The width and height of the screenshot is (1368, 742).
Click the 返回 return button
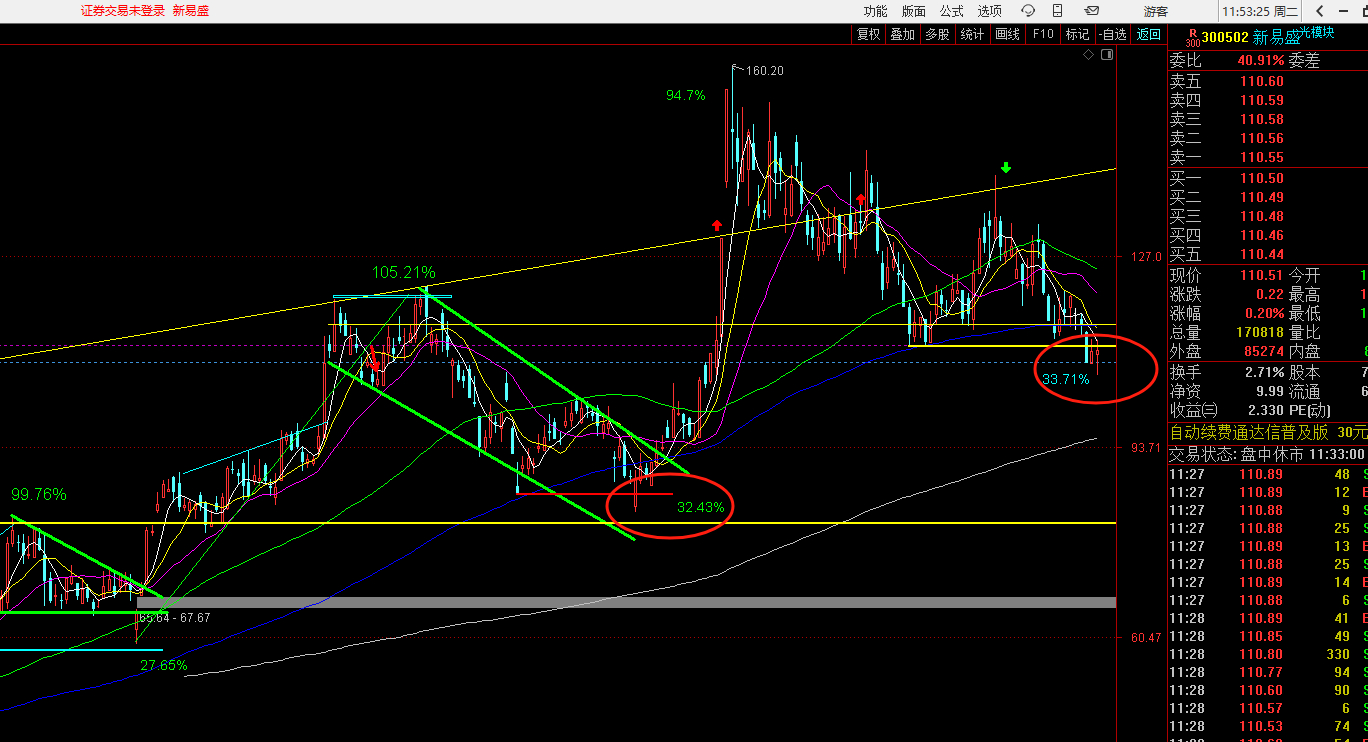1148,34
